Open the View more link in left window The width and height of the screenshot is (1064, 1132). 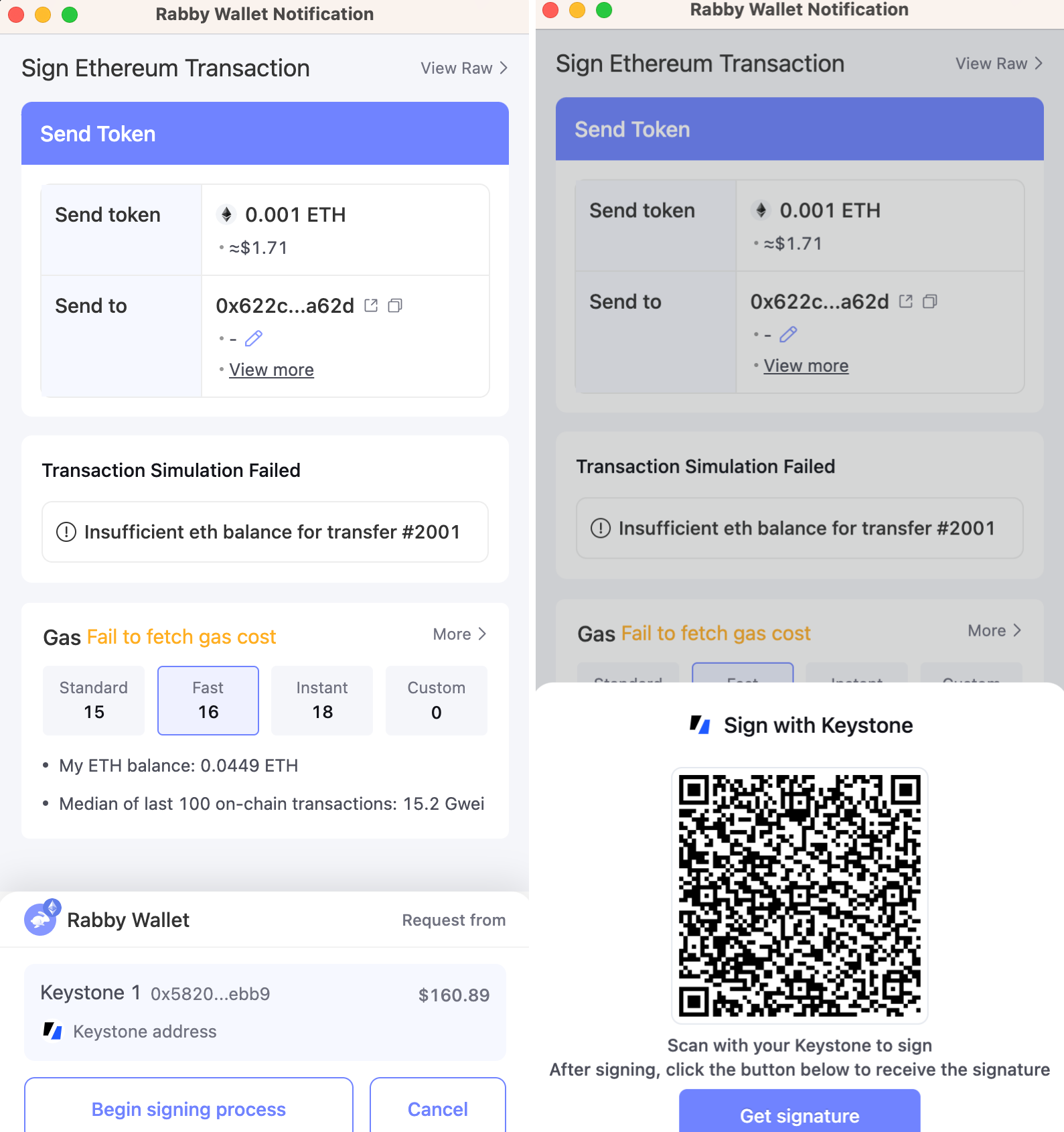click(x=271, y=370)
